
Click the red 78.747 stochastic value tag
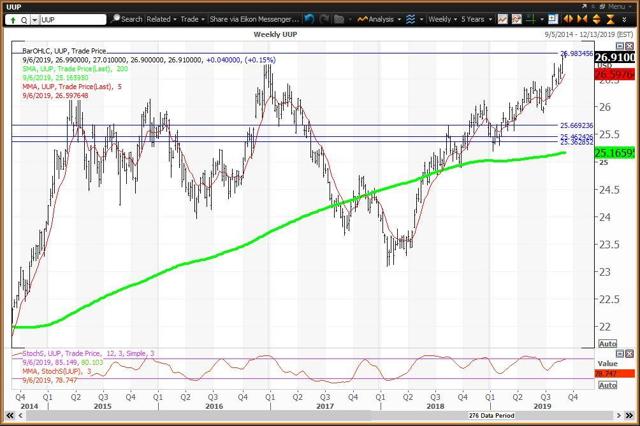coord(615,373)
